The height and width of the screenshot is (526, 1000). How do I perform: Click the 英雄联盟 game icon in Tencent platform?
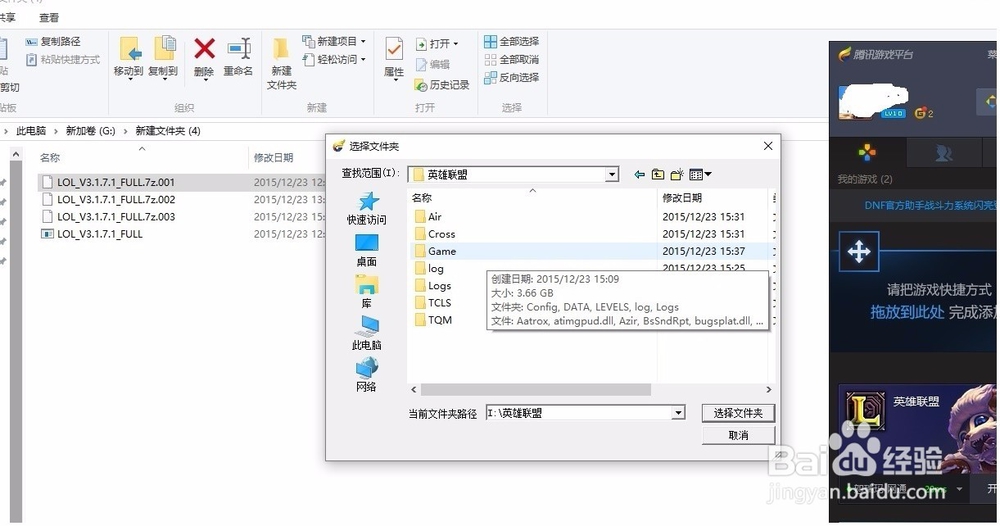click(x=865, y=410)
